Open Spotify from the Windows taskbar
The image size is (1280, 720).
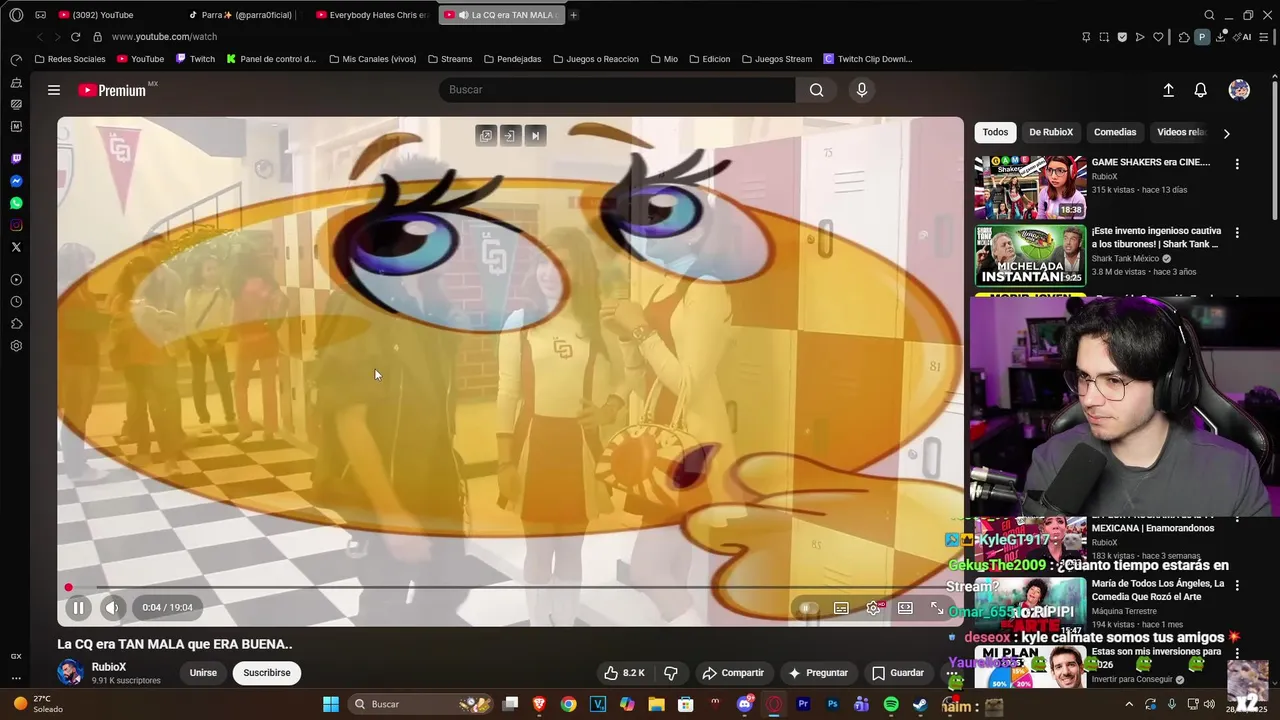[891, 704]
